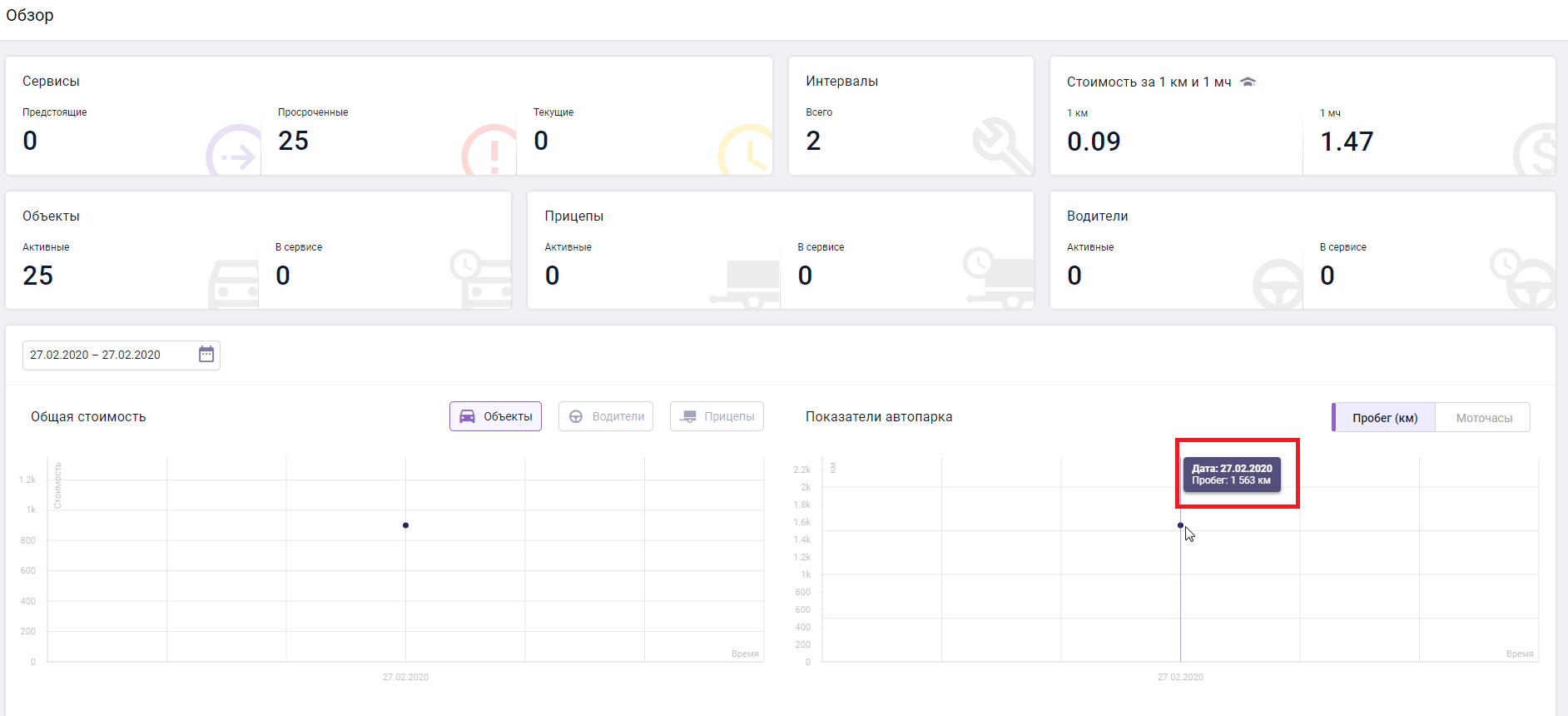
Task: Click the upcoming services arrow icon
Action: point(235,152)
